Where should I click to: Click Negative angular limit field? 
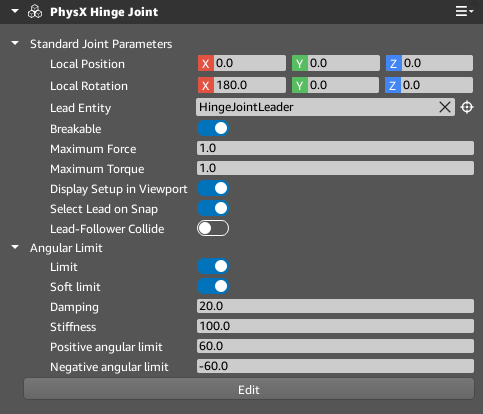(x=335, y=366)
